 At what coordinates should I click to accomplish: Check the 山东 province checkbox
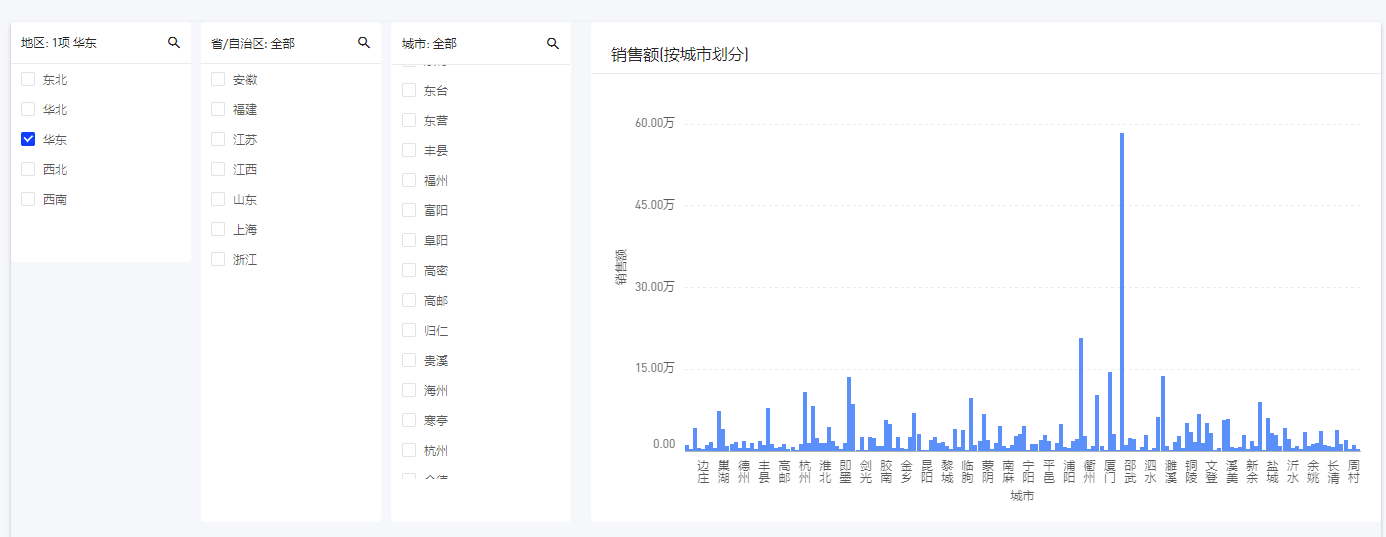pyautogui.click(x=218, y=199)
